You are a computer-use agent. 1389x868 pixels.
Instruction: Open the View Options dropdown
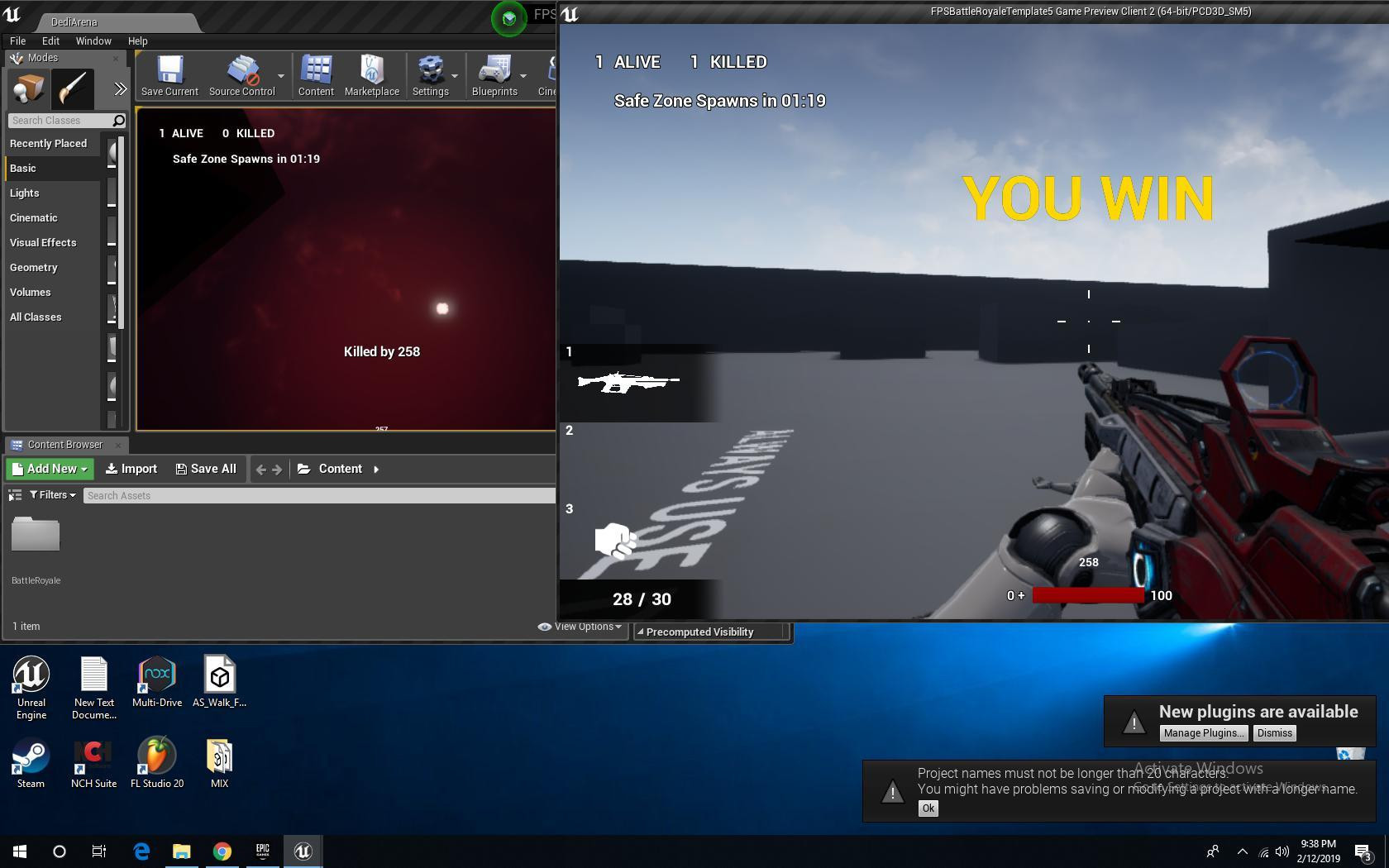[x=580, y=627]
